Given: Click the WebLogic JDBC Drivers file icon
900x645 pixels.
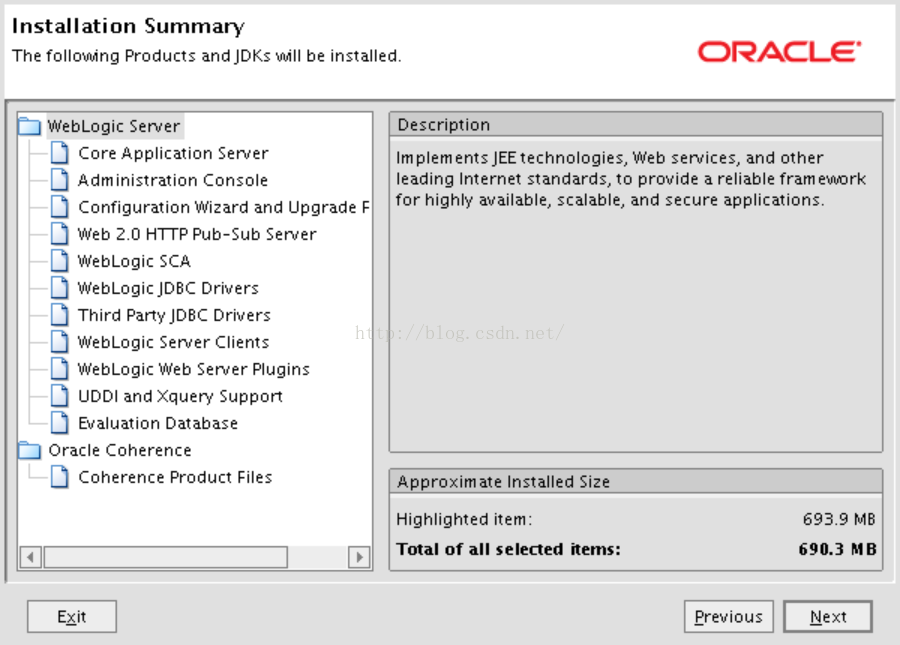Looking at the screenshot, I should coord(60,288).
